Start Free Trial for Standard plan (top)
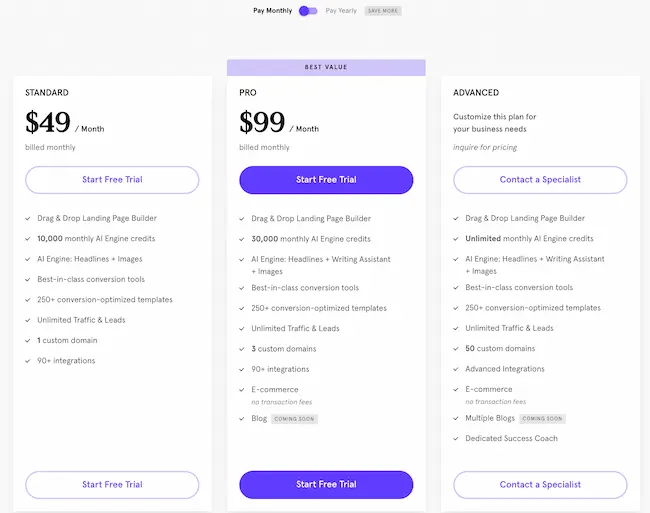The image size is (650, 513). (112, 180)
